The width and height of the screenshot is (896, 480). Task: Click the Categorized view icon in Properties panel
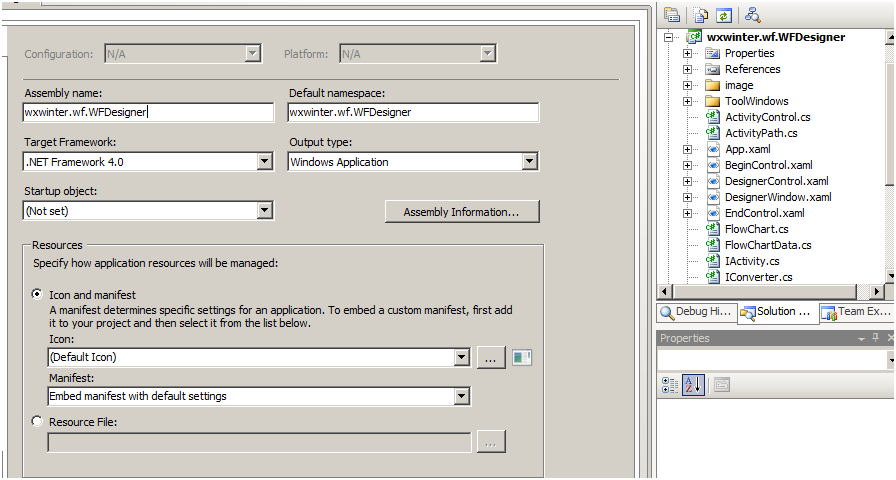click(x=670, y=385)
